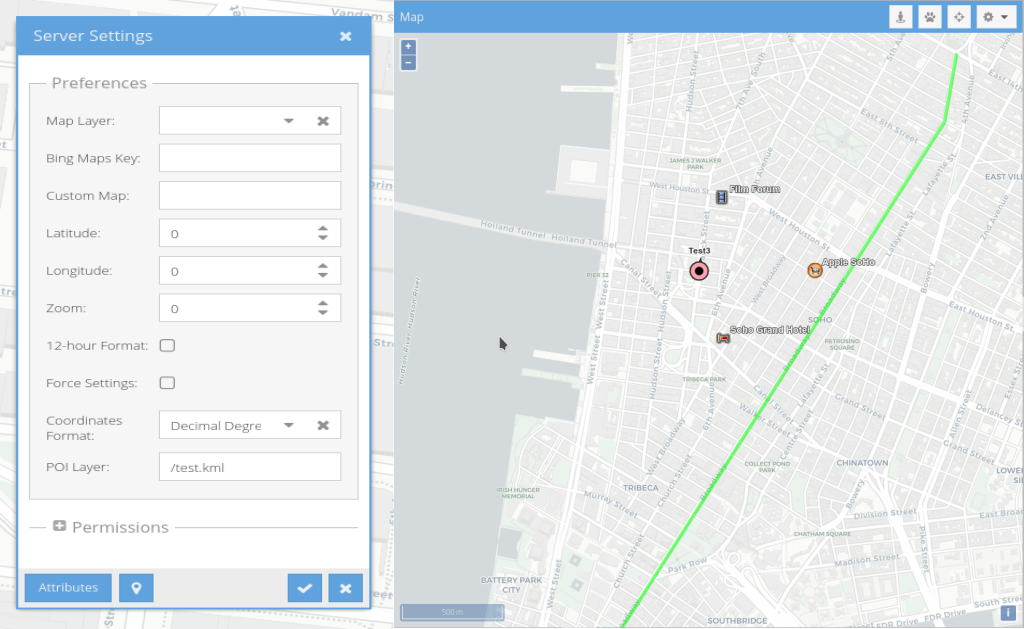Screen dimensions: 1024x629
Task: Click the crosshair target icon in map toolbar
Action: pyautogui.click(x=958, y=17)
